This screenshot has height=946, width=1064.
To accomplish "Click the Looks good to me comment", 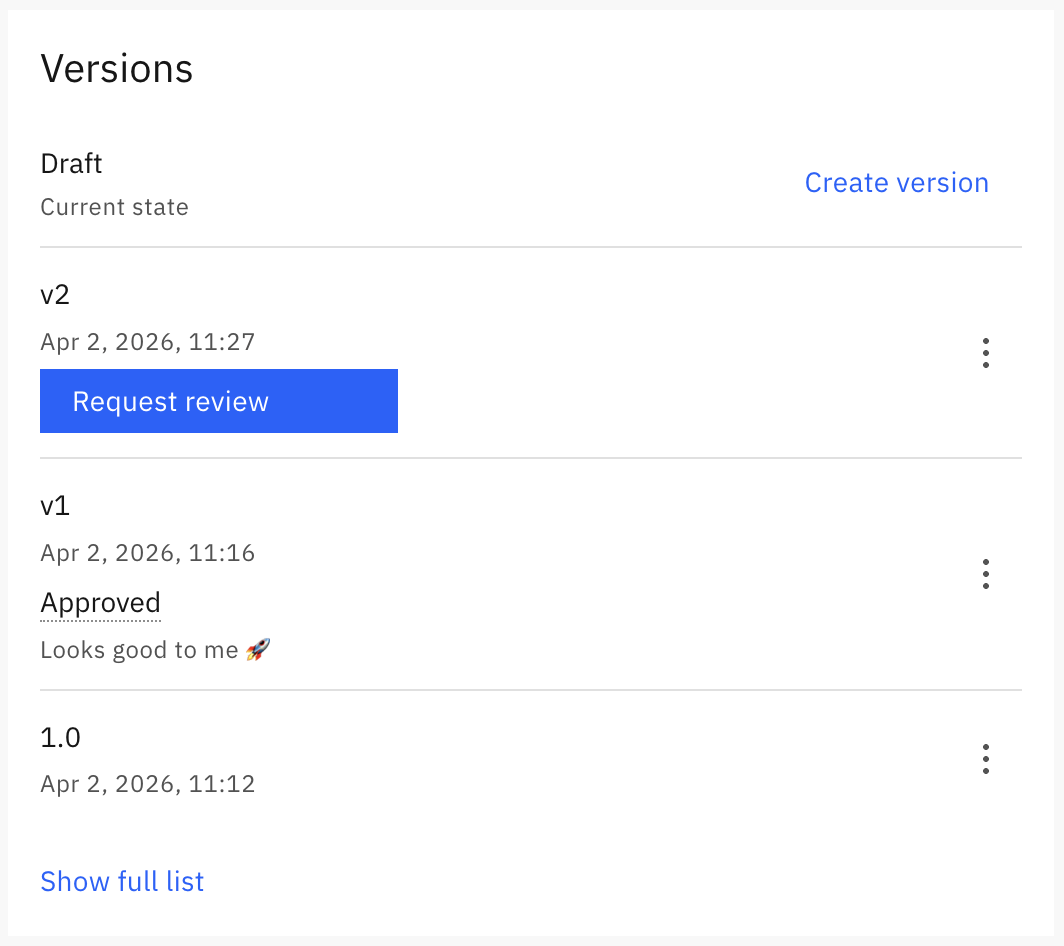I will pos(139,650).
